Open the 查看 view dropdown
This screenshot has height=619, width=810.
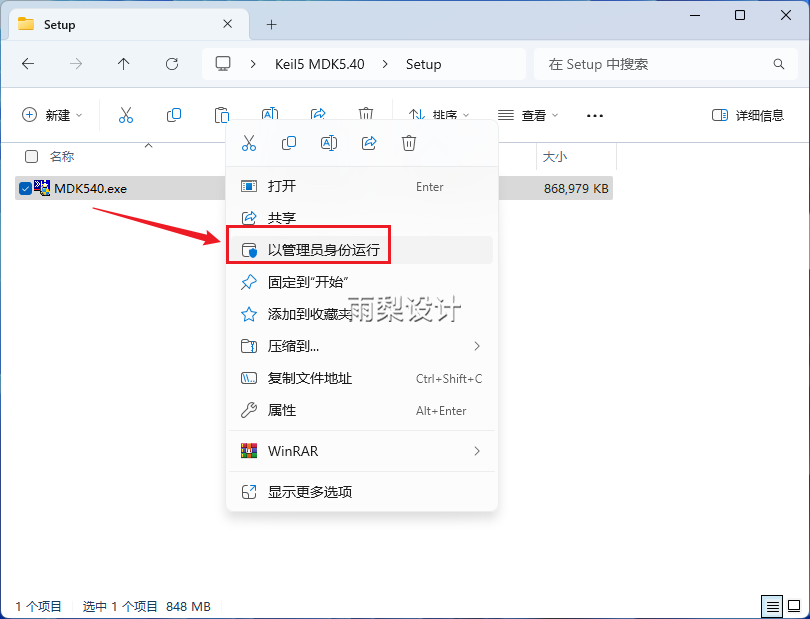(x=527, y=115)
